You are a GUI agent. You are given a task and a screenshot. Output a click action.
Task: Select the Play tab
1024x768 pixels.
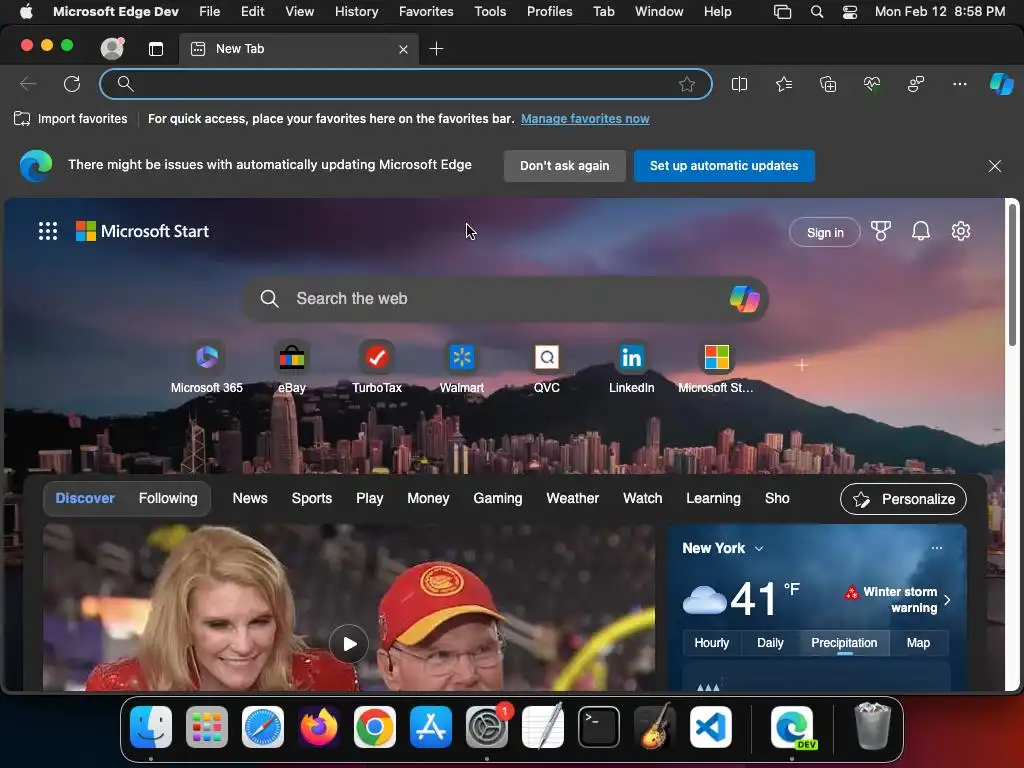point(370,498)
